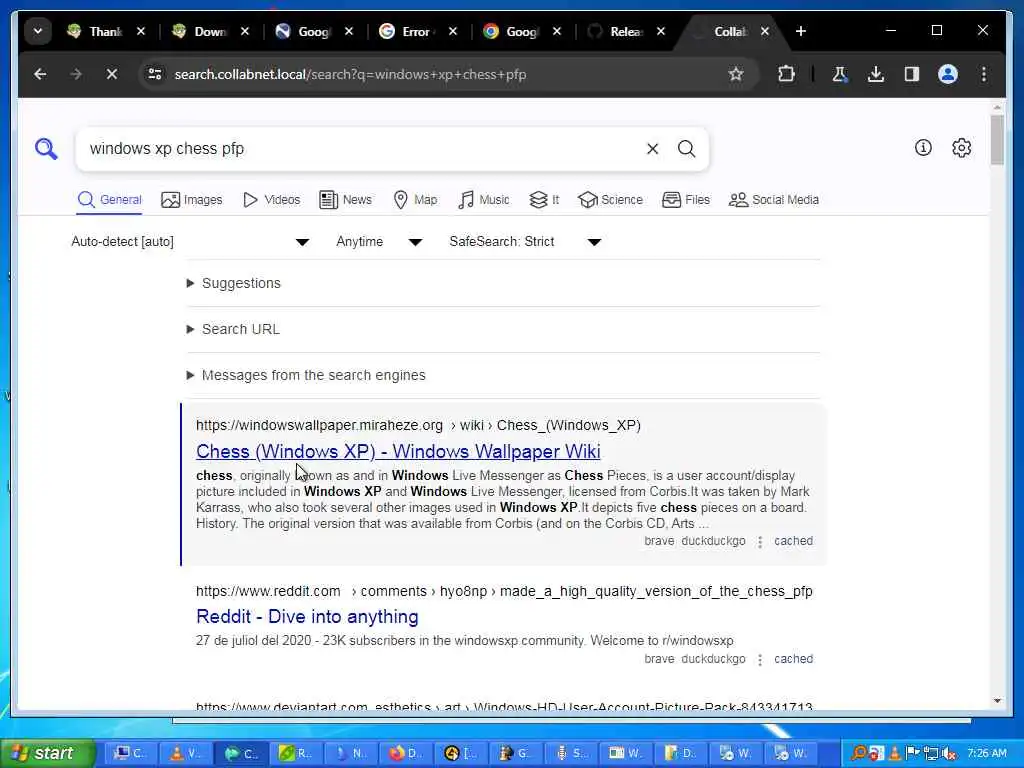Click the blue search engine logo

point(46,149)
